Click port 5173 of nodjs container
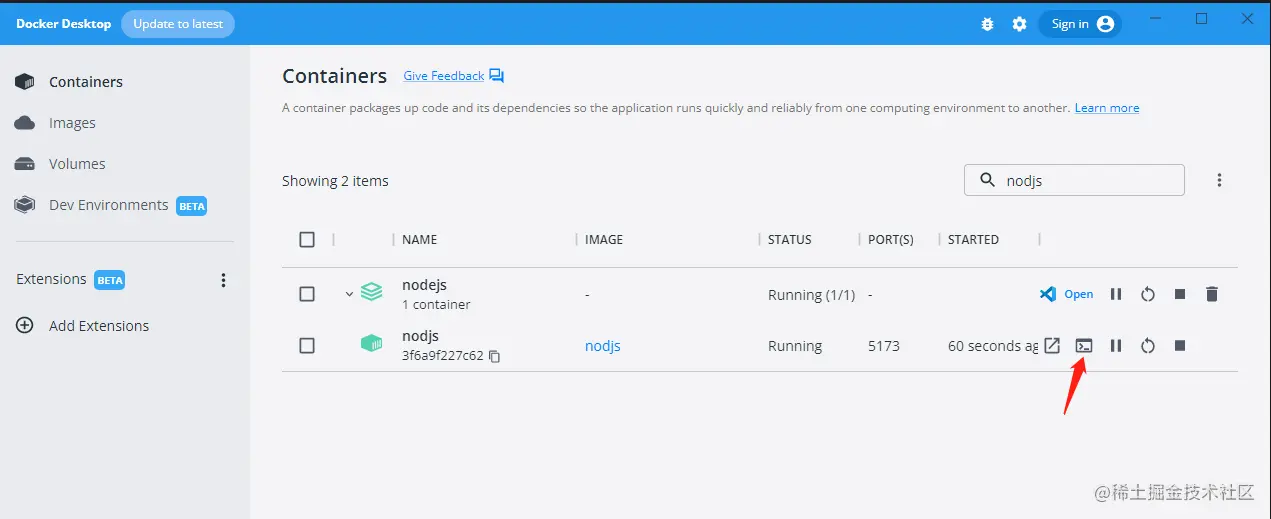Viewport: 1271px width, 519px height. pyautogui.click(x=884, y=346)
